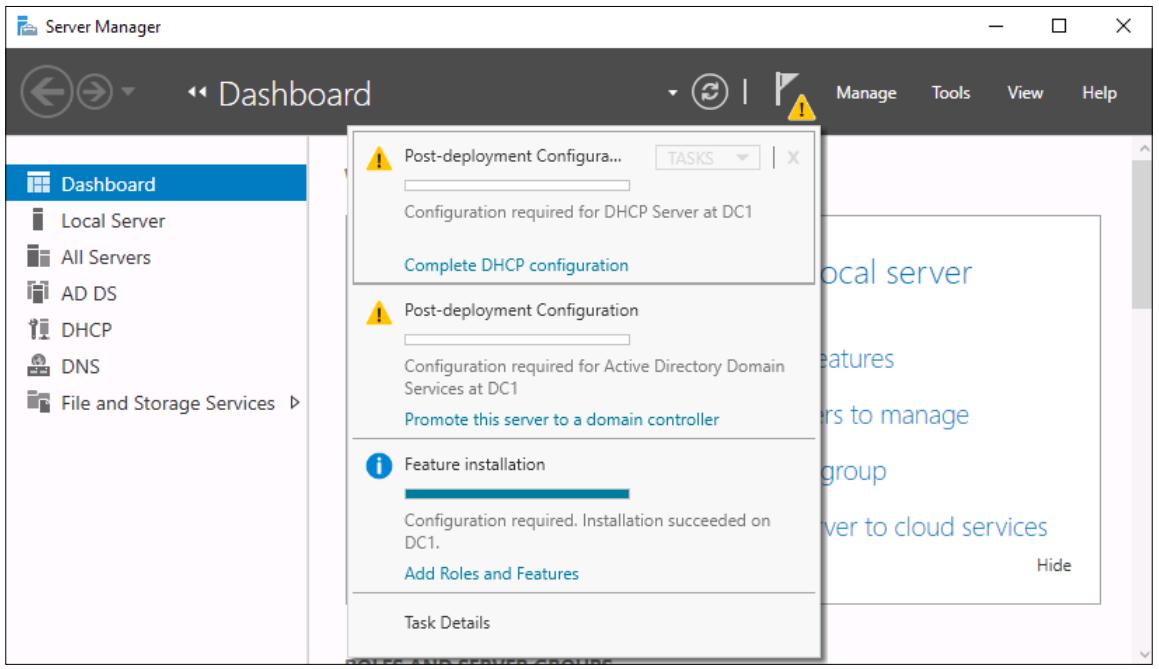
Task: Open the TASKS dropdown in DHCP notification
Action: (x=707, y=158)
